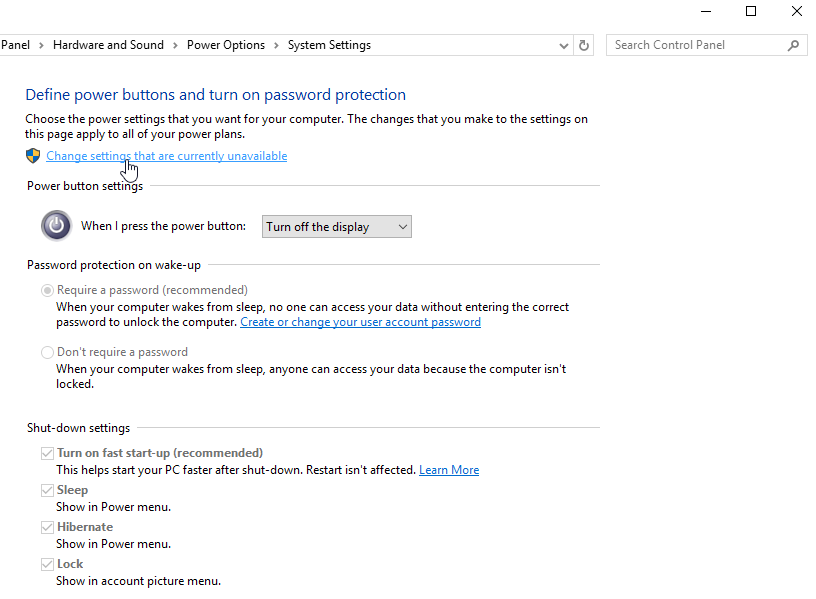This screenshot has width=816, height=599.
Task: Minimize the Control Panel window
Action: point(705,12)
